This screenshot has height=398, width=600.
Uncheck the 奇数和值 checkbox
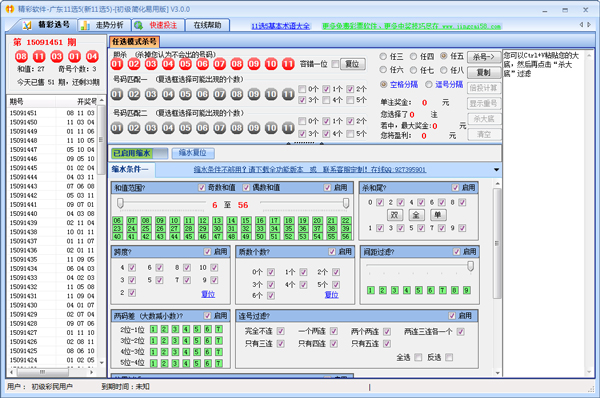tap(202, 188)
